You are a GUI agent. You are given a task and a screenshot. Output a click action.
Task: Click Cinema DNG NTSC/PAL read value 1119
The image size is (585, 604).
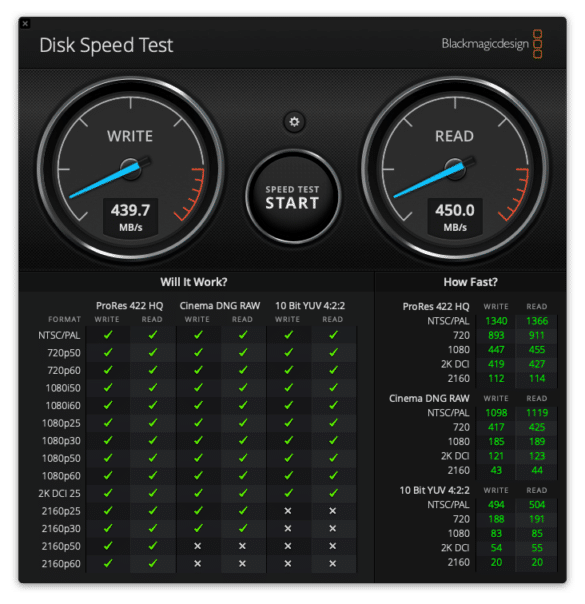click(537, 413)
